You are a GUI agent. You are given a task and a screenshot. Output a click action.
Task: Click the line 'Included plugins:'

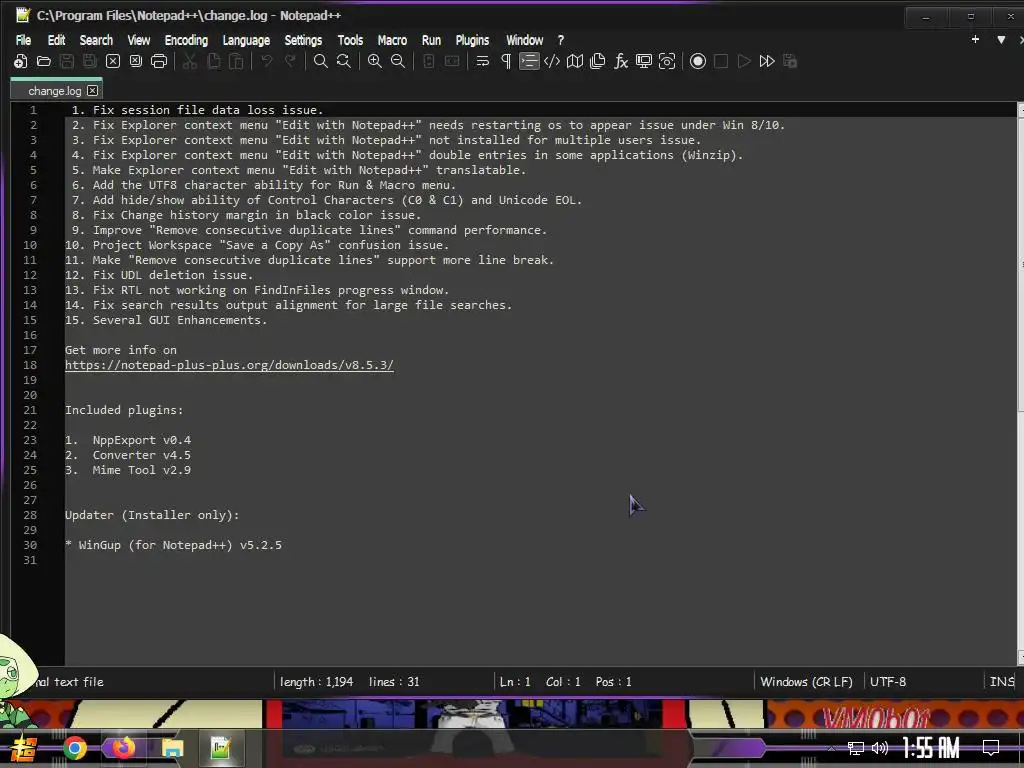124,410
